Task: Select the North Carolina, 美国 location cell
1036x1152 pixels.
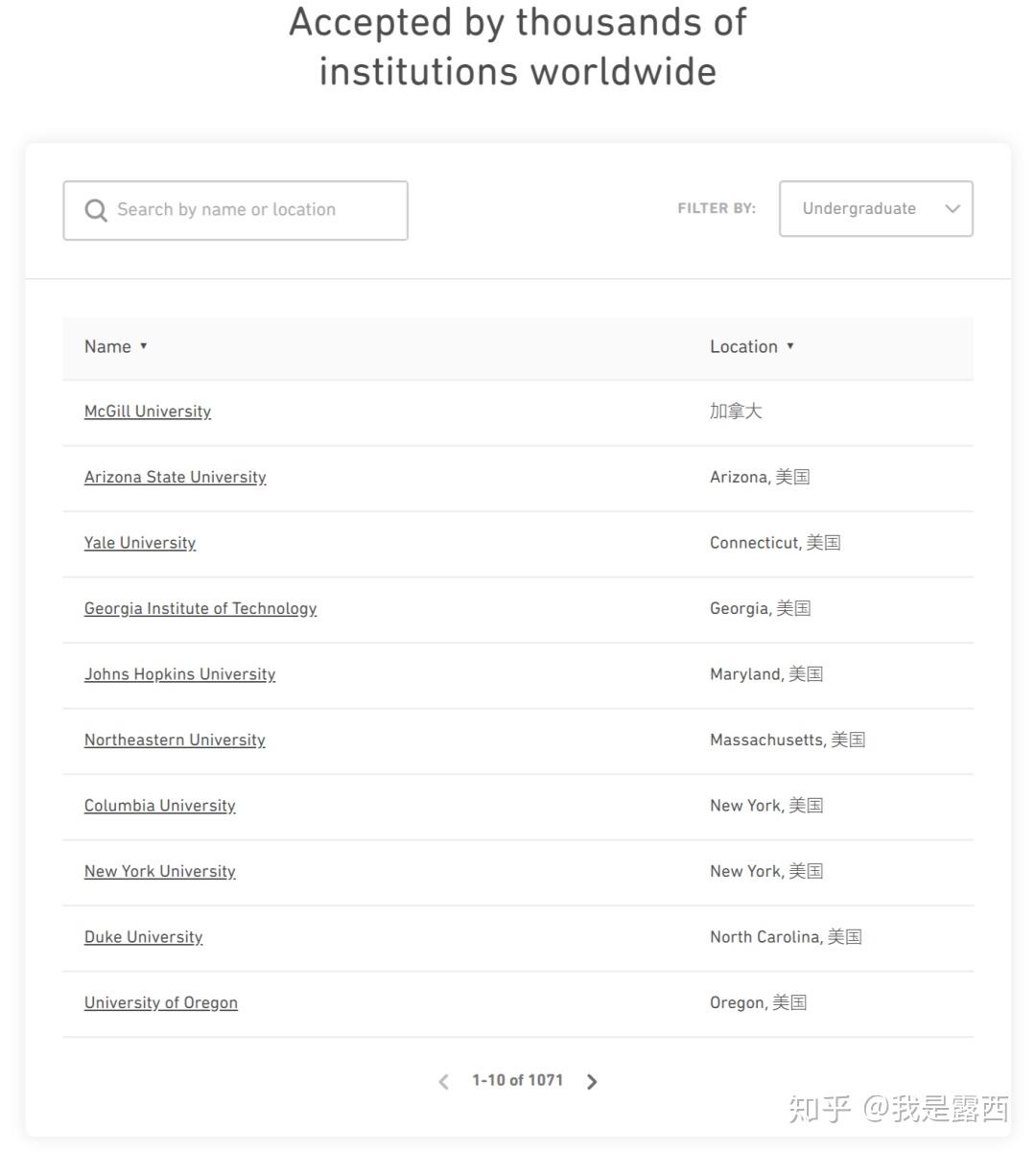Action: click(x=786, y=937)
